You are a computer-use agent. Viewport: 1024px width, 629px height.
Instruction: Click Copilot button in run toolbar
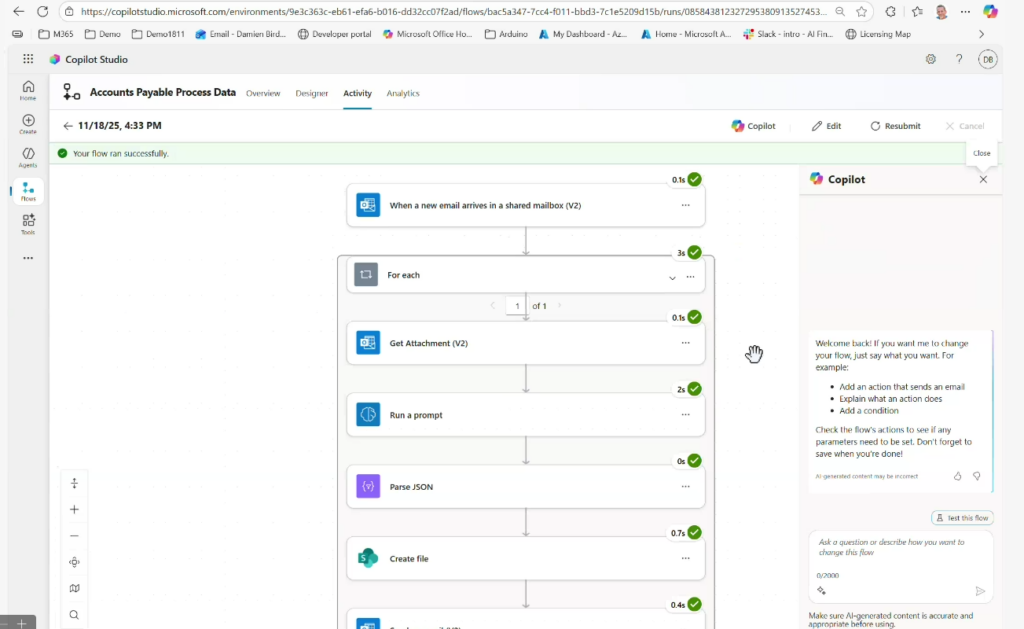click(x=753, y=126)
